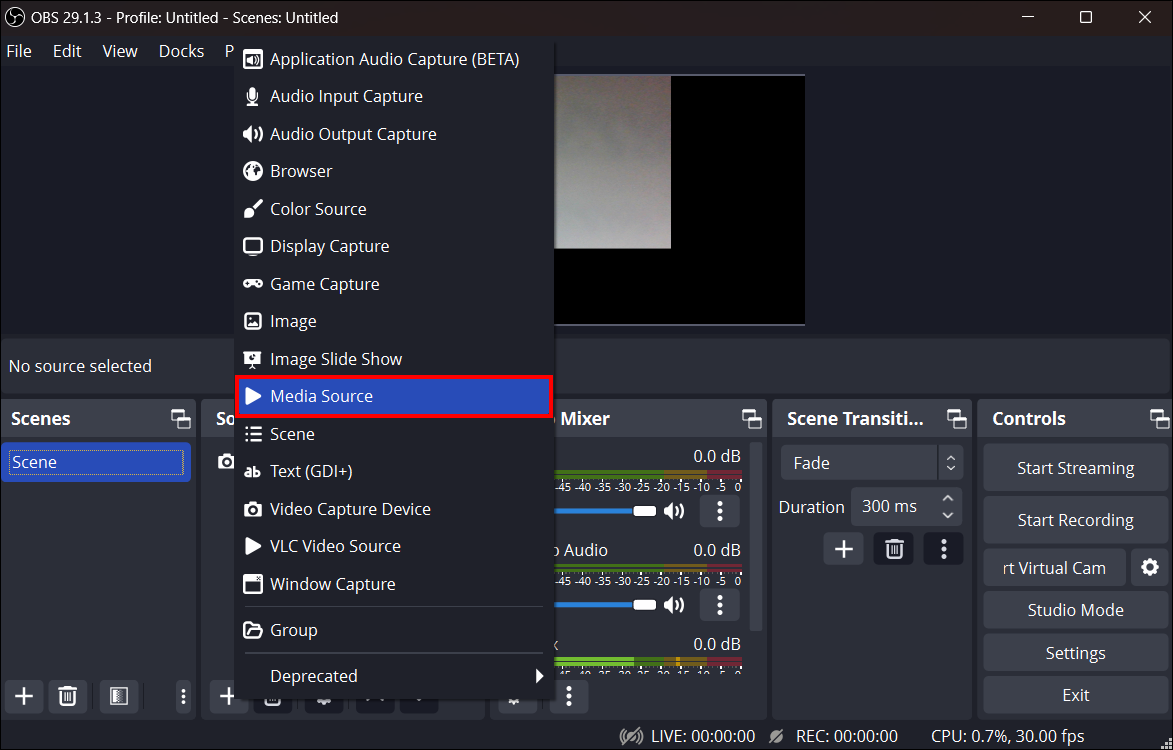The image size is (1173, 750).
Task: Choose the Scene source entry
Action: pos(394,434)
